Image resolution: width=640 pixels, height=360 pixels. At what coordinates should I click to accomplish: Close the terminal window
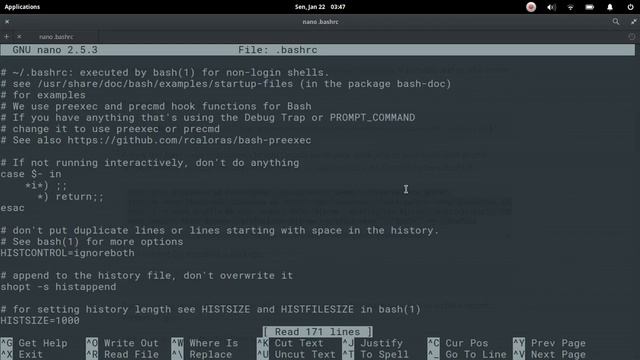point(7,22)
